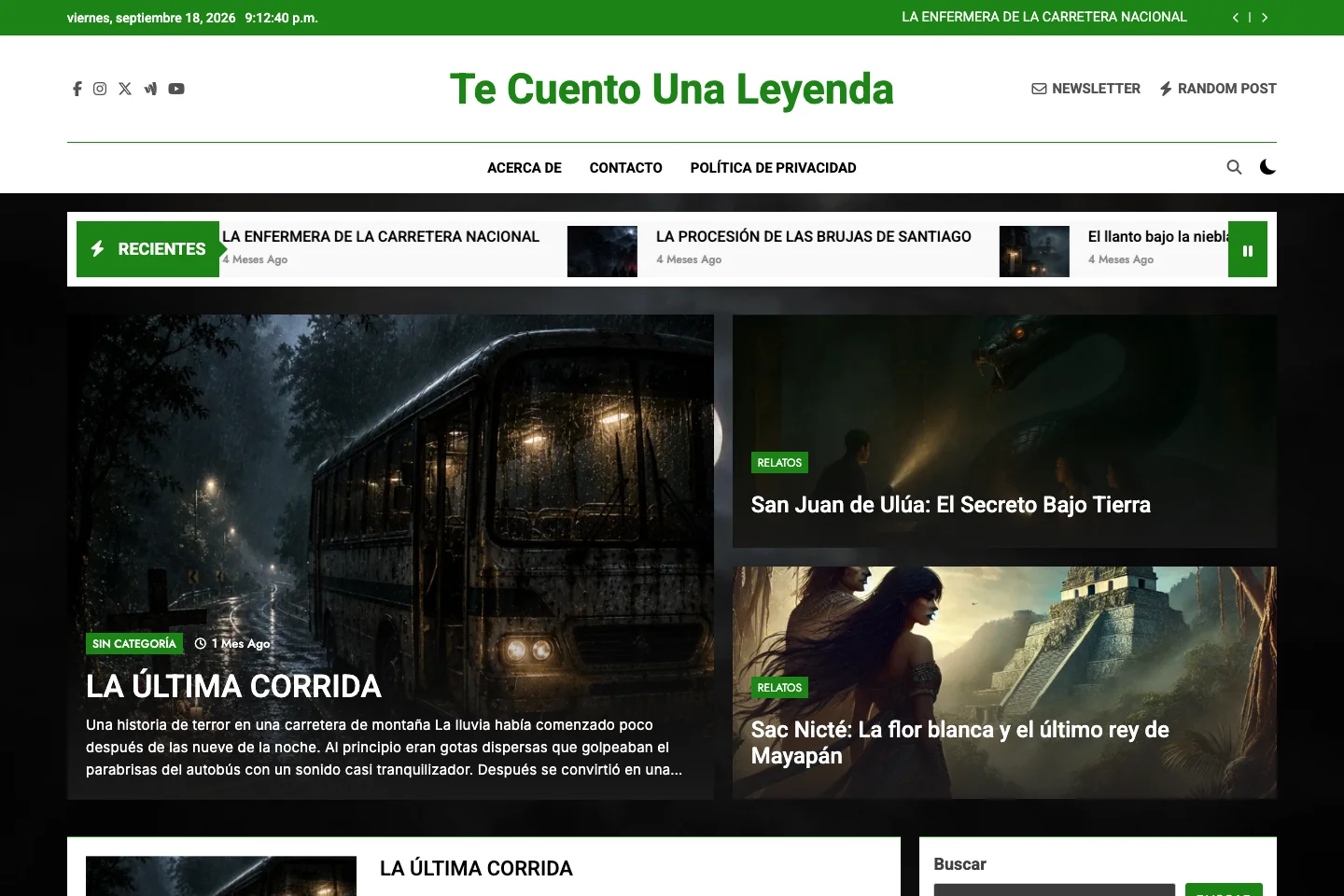Viewport: 1344px width, 896px height.
Task: Toggle dark mode with the moon icon
Action: 1267,167
